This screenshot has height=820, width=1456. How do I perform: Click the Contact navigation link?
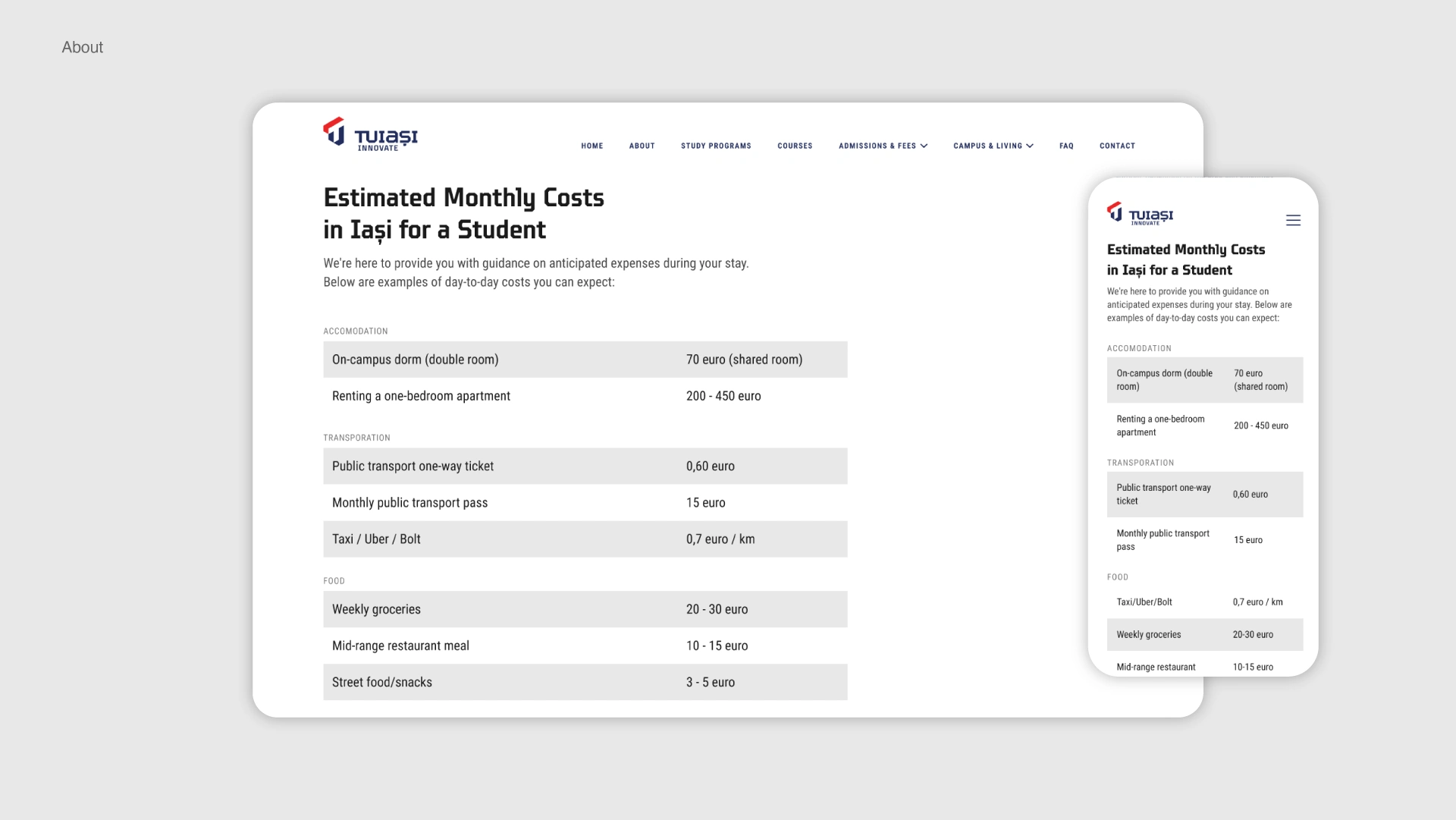pyautogui.click(x=1117, y=146)
